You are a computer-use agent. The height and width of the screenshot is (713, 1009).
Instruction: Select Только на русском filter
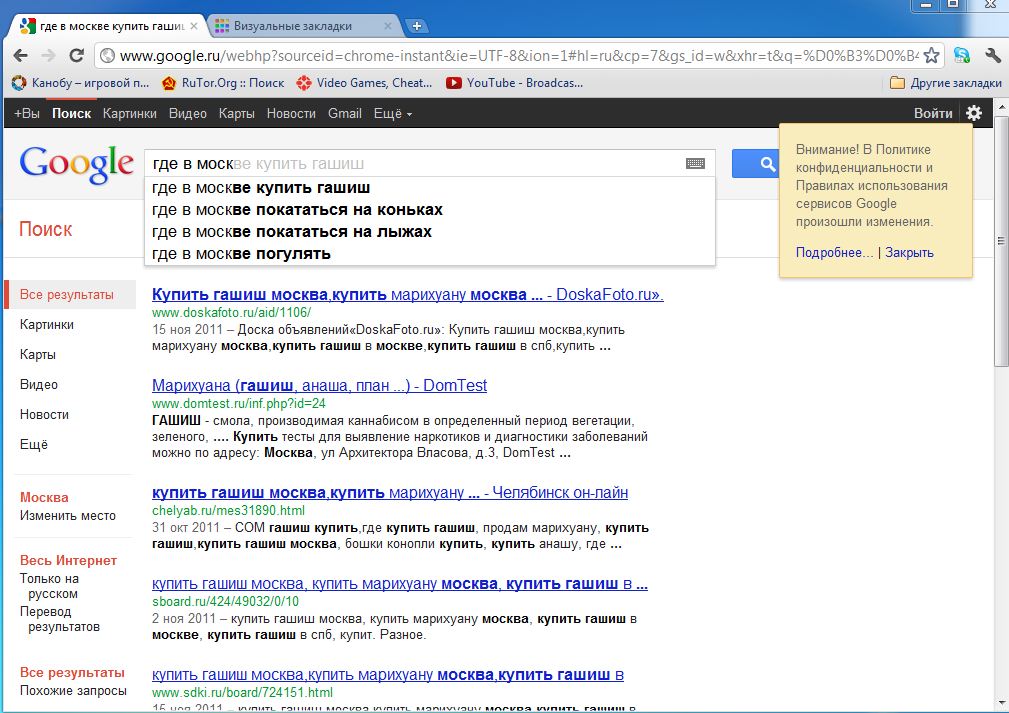click(x=50, y=586)
